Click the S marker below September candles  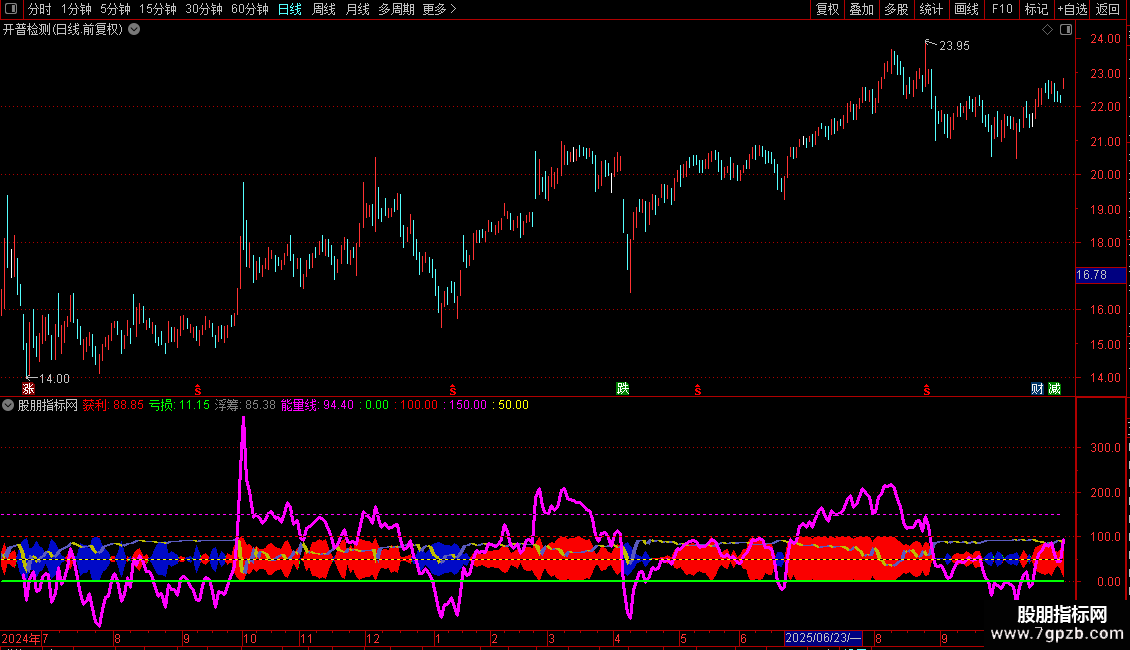[927, 390]
